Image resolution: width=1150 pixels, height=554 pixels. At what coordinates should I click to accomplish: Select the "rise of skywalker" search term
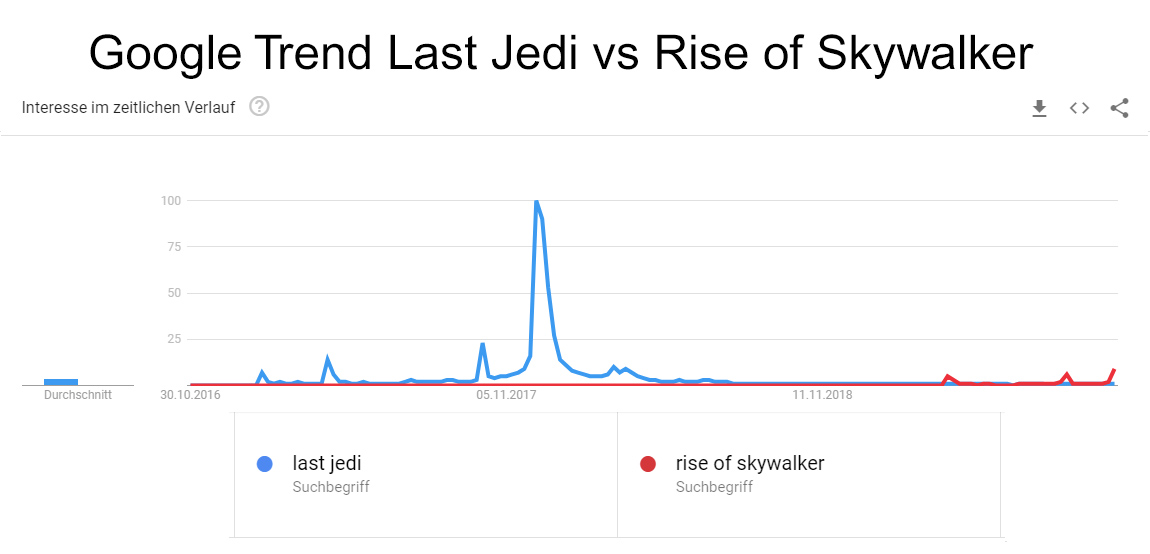point(750,463)
